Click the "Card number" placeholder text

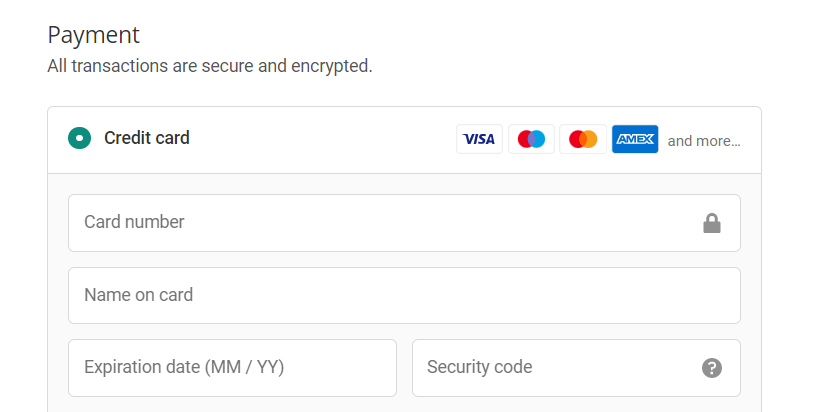[134, 222]
